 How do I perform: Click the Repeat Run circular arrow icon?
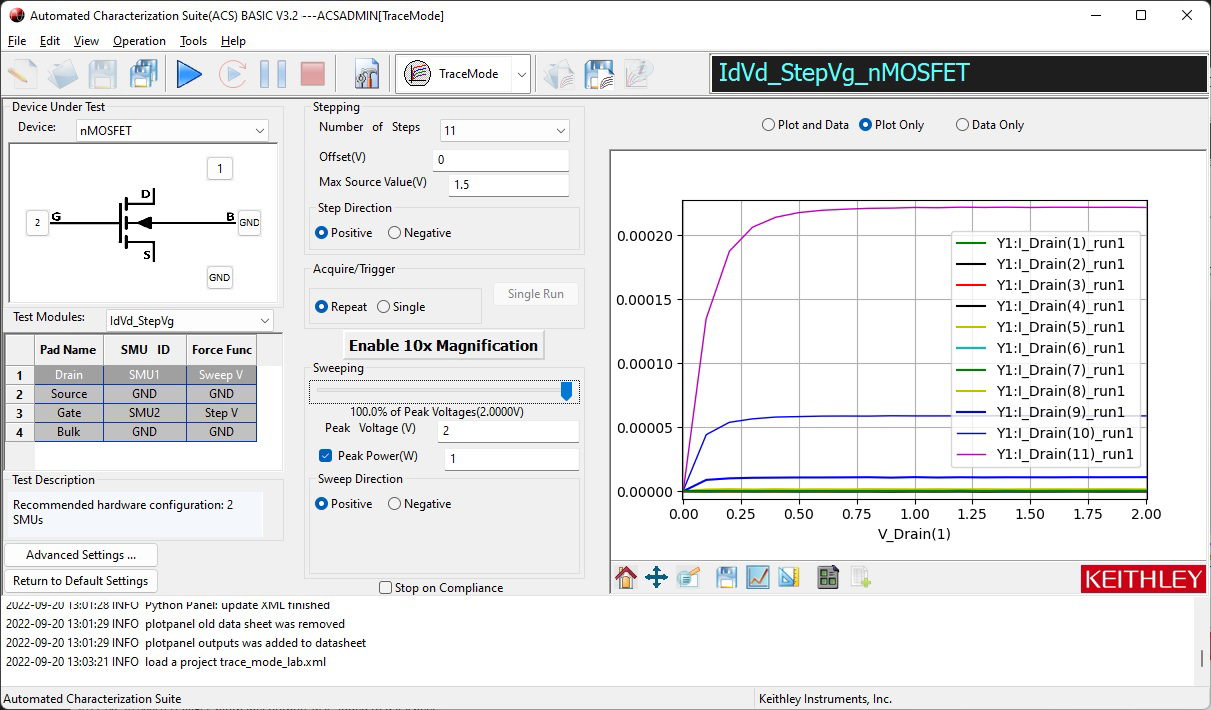click(232, 74)
